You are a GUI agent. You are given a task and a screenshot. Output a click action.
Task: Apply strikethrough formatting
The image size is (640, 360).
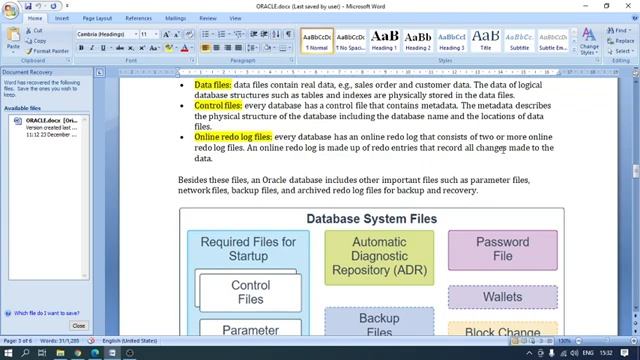point(120,48)
